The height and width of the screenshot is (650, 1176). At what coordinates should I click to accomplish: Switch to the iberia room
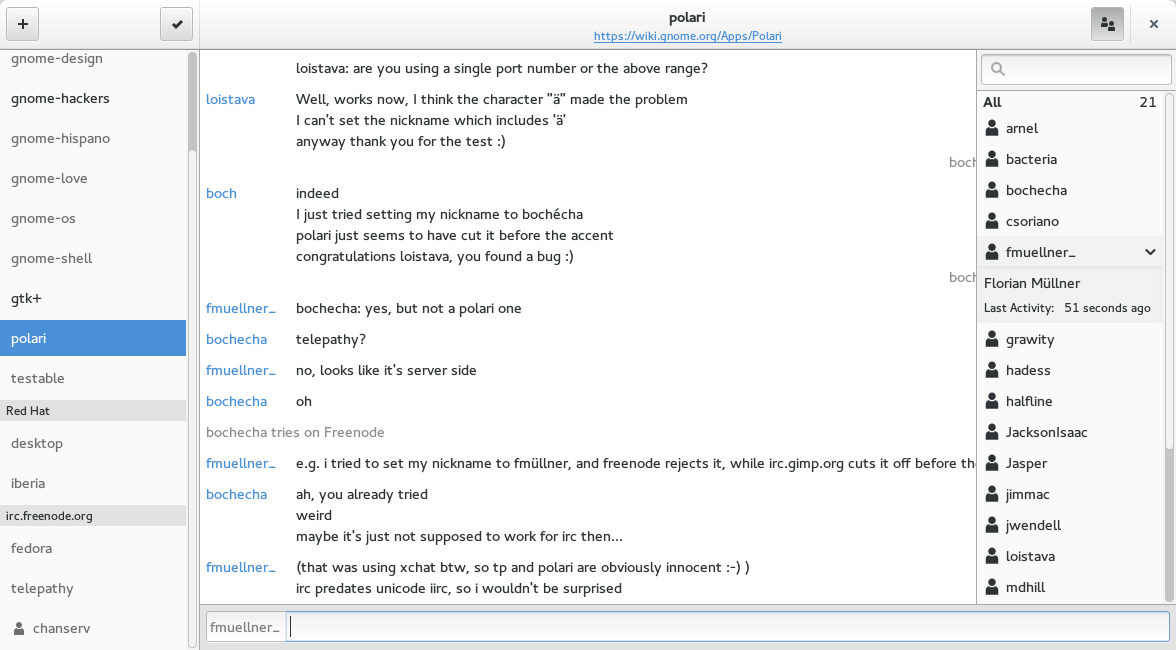click(x=93, y=483)
